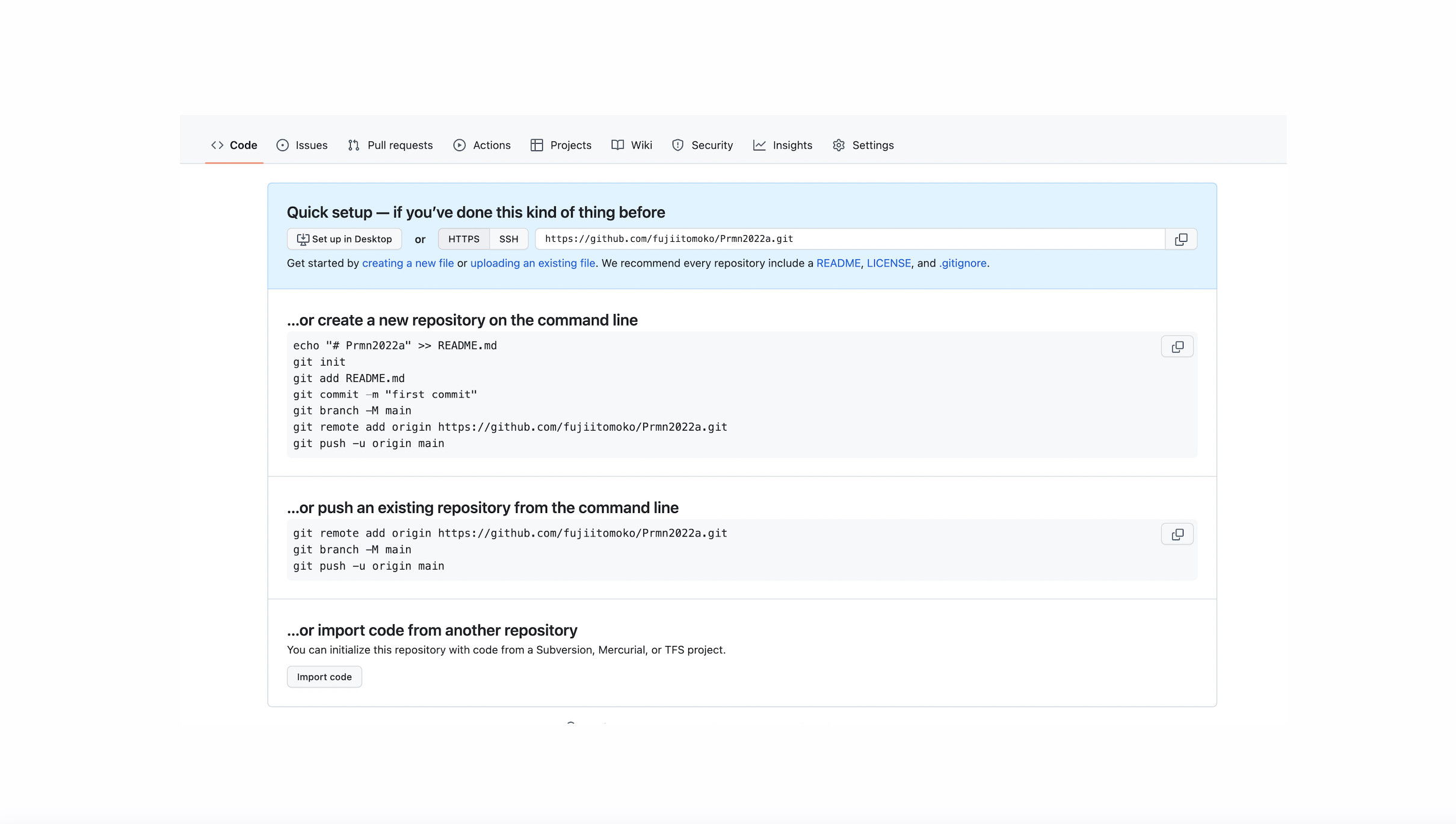Follow the uploading an existing file link

[x=532, y=263]
